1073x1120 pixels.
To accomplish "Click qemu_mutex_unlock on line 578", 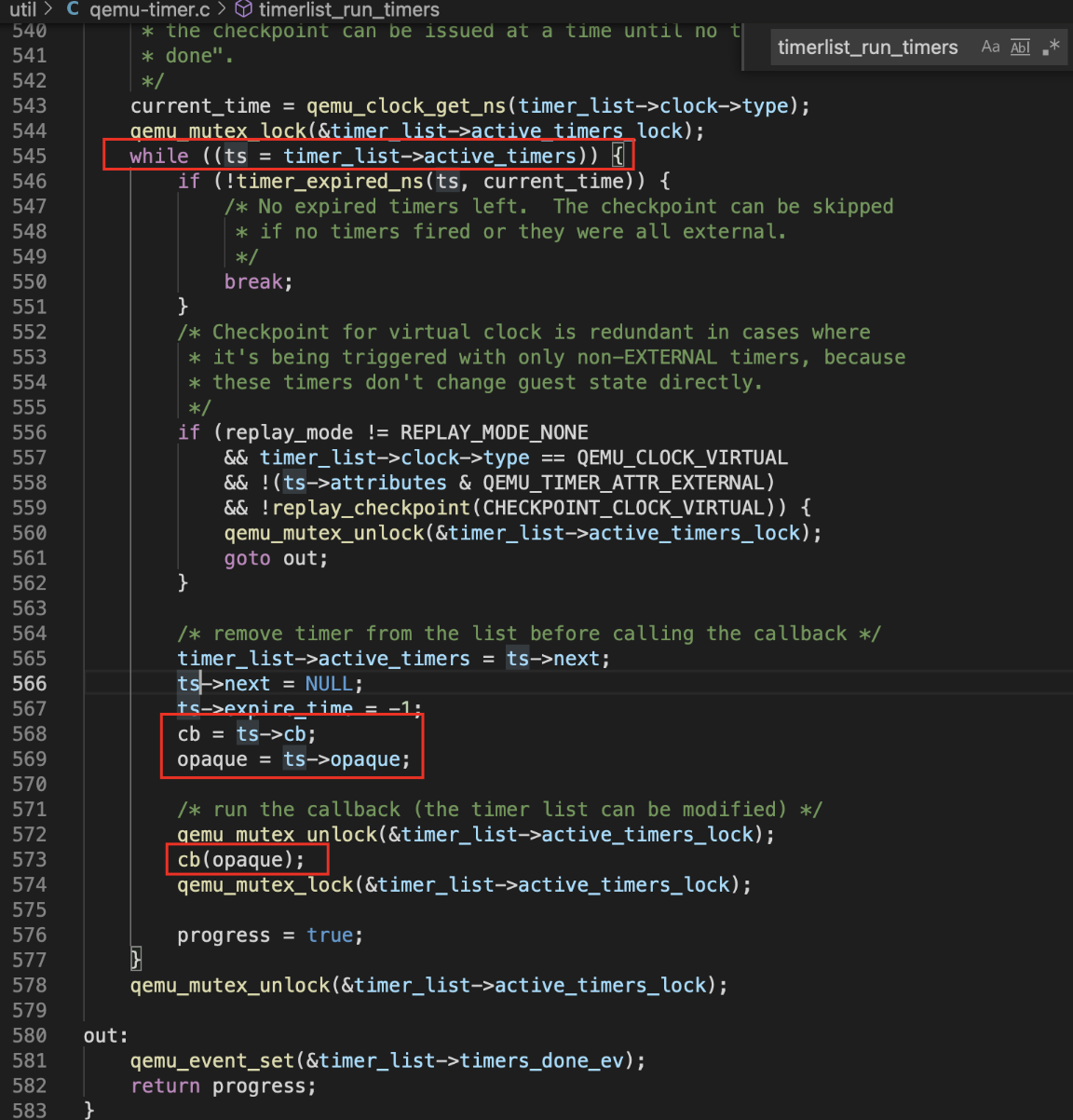I will pos(230,985).
